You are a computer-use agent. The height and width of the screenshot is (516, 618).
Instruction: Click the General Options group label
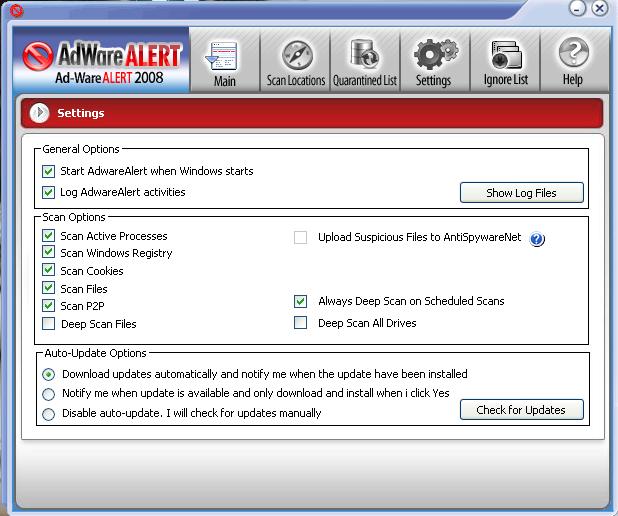pos(81,149)
